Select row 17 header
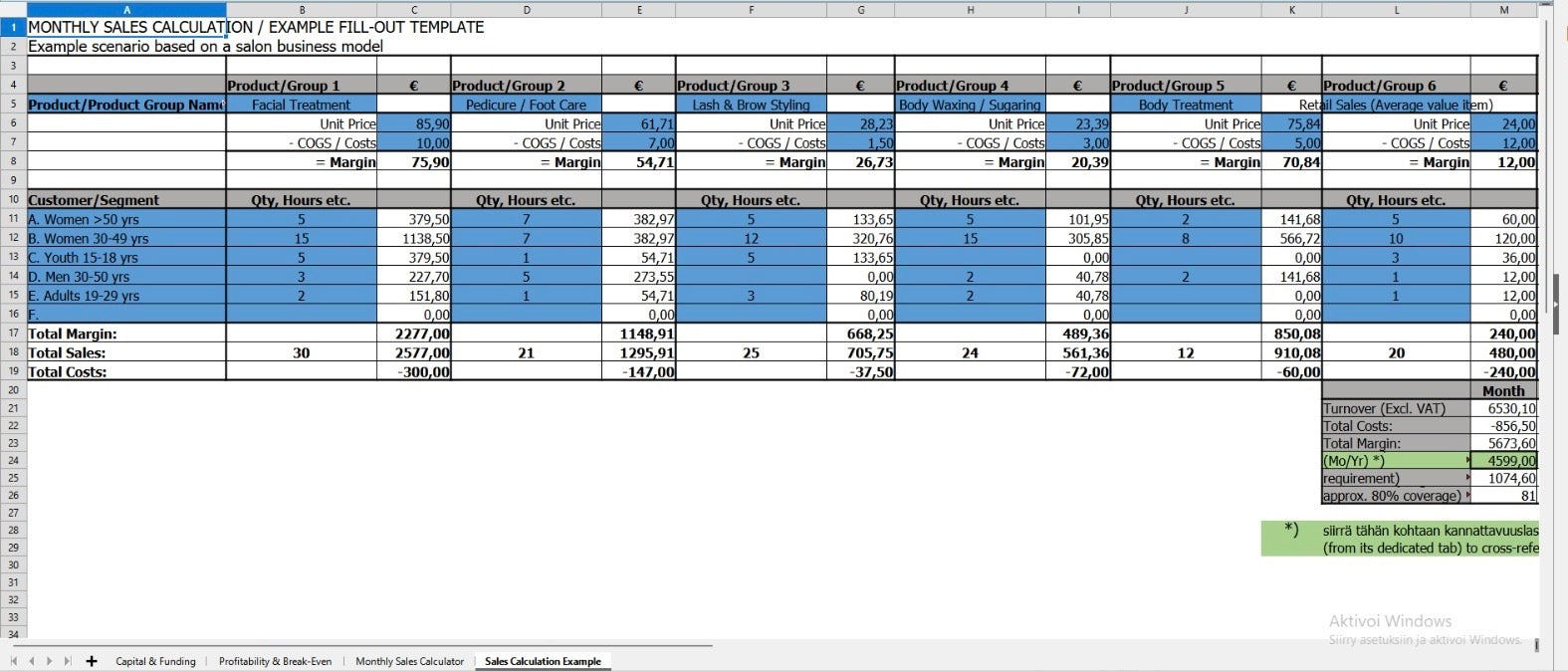Image resolution: width=1568 pixels, height=671 pixels. coord(13,334)
